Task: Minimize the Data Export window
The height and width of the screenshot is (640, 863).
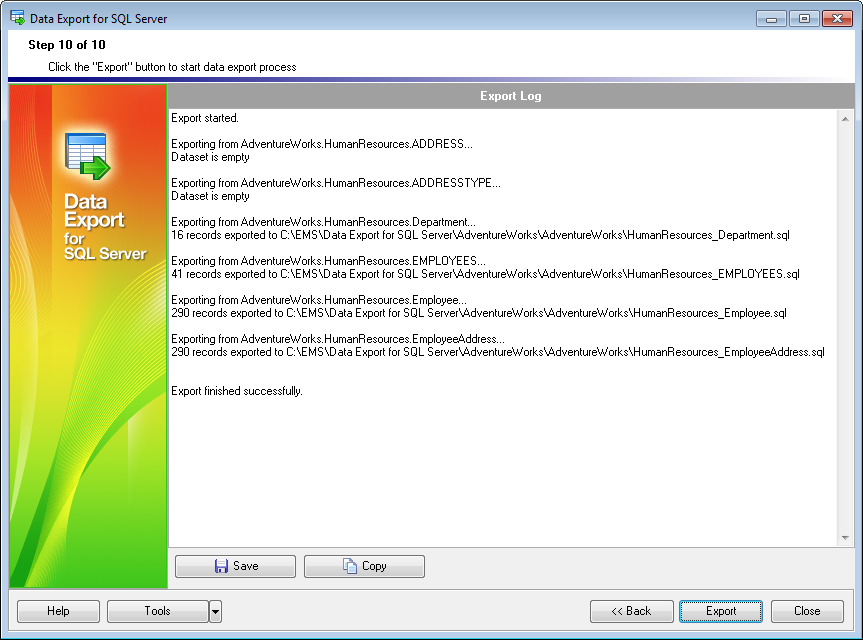Action: pyautogui.click(x=771, y=18)
